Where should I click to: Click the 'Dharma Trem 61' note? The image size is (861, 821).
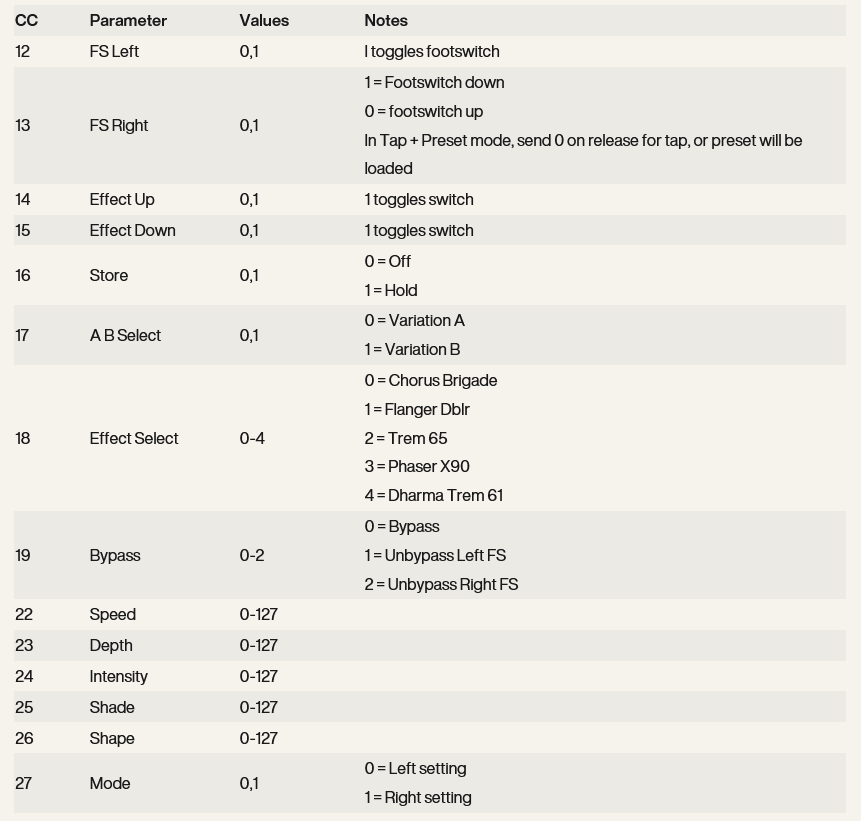434,495
